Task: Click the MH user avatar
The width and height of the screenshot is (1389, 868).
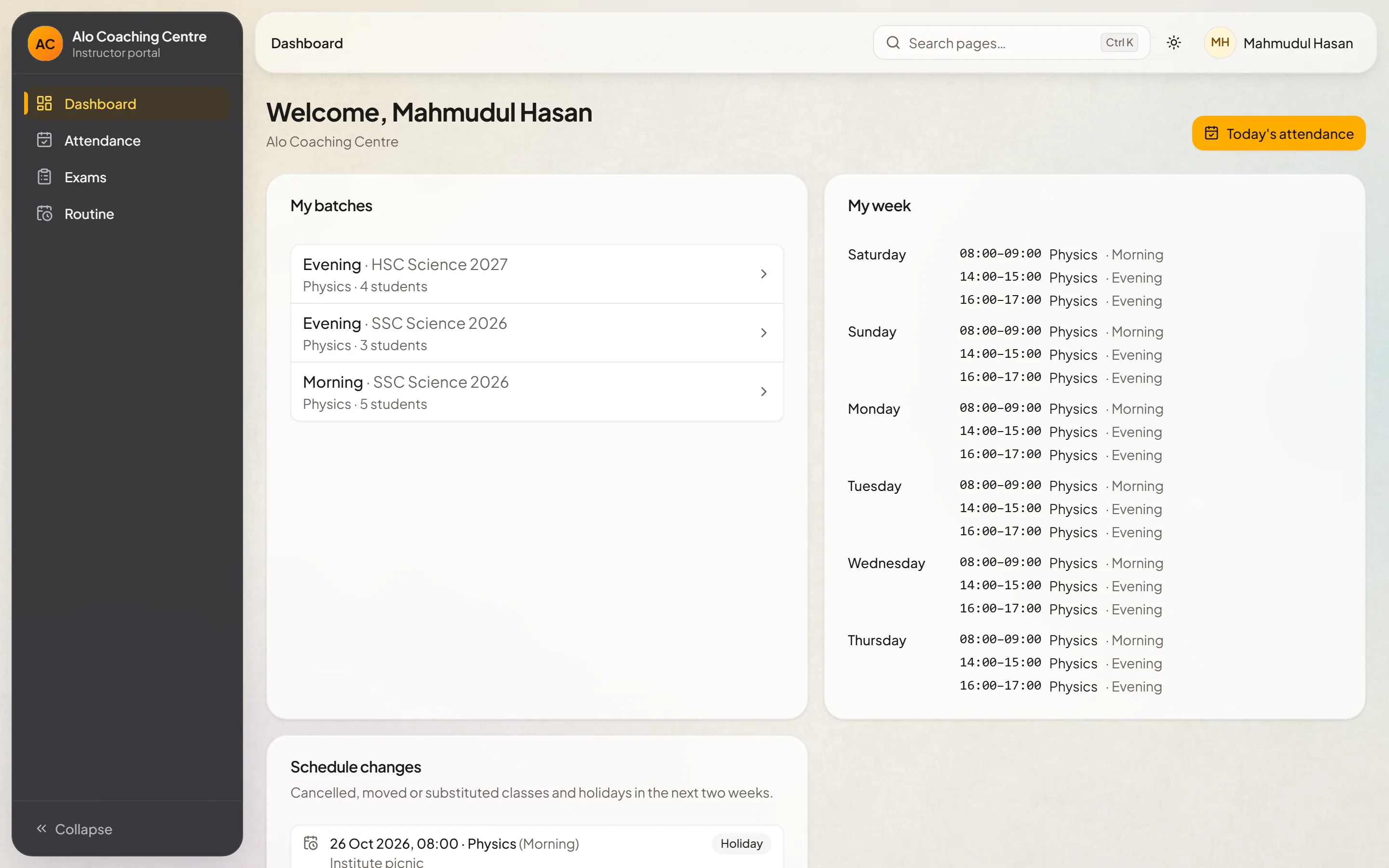Action: (x=1220, y=43)
